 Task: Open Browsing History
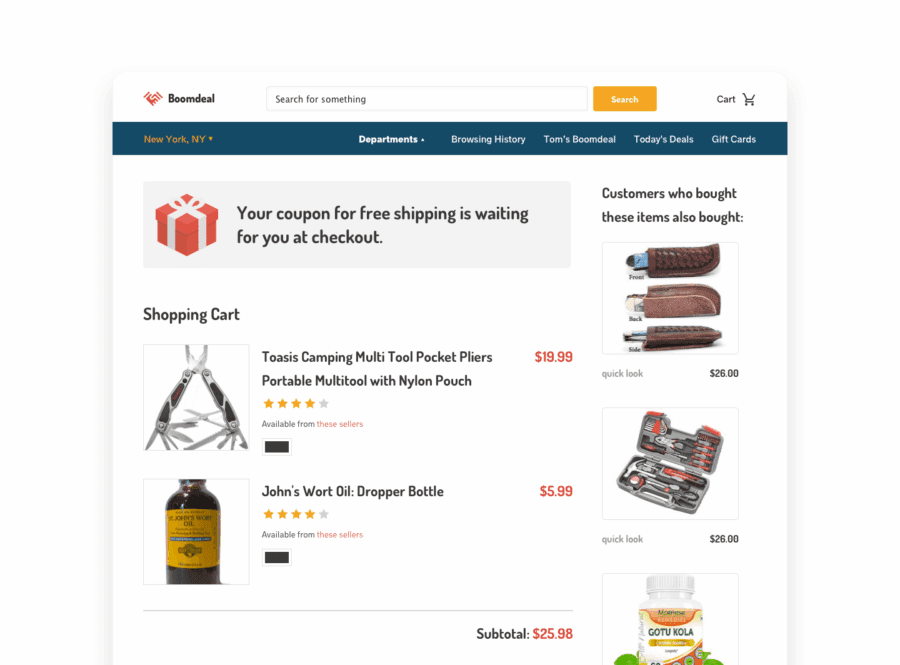point(488,139)
